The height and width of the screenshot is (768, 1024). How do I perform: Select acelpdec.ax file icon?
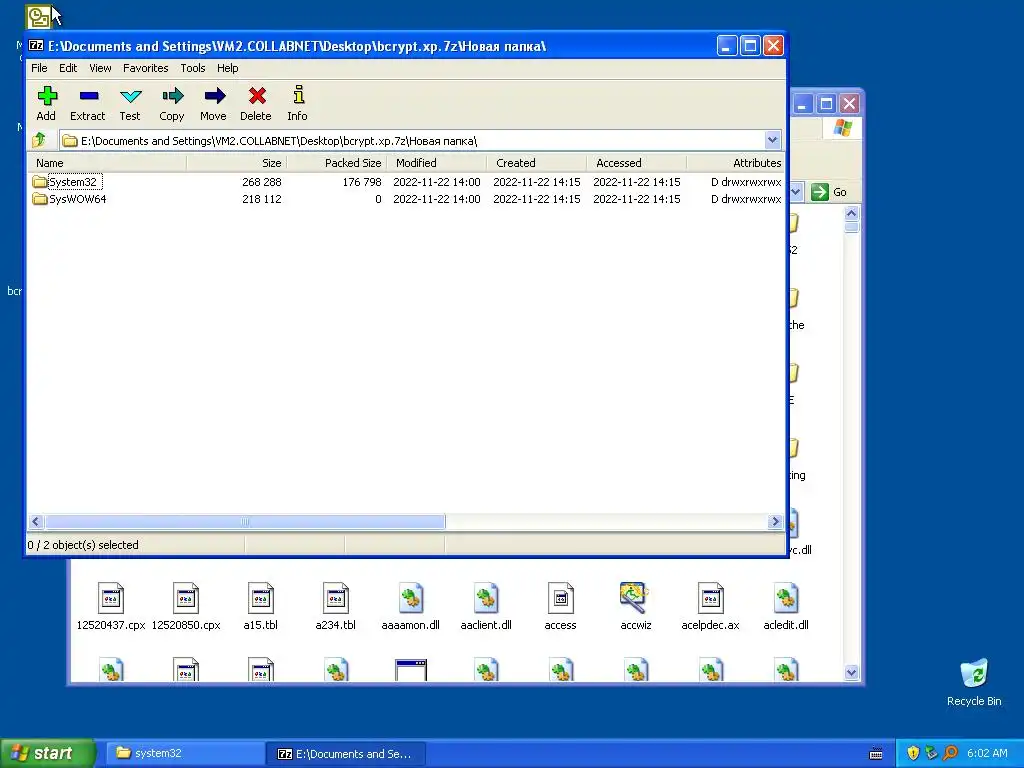(711, 607)
